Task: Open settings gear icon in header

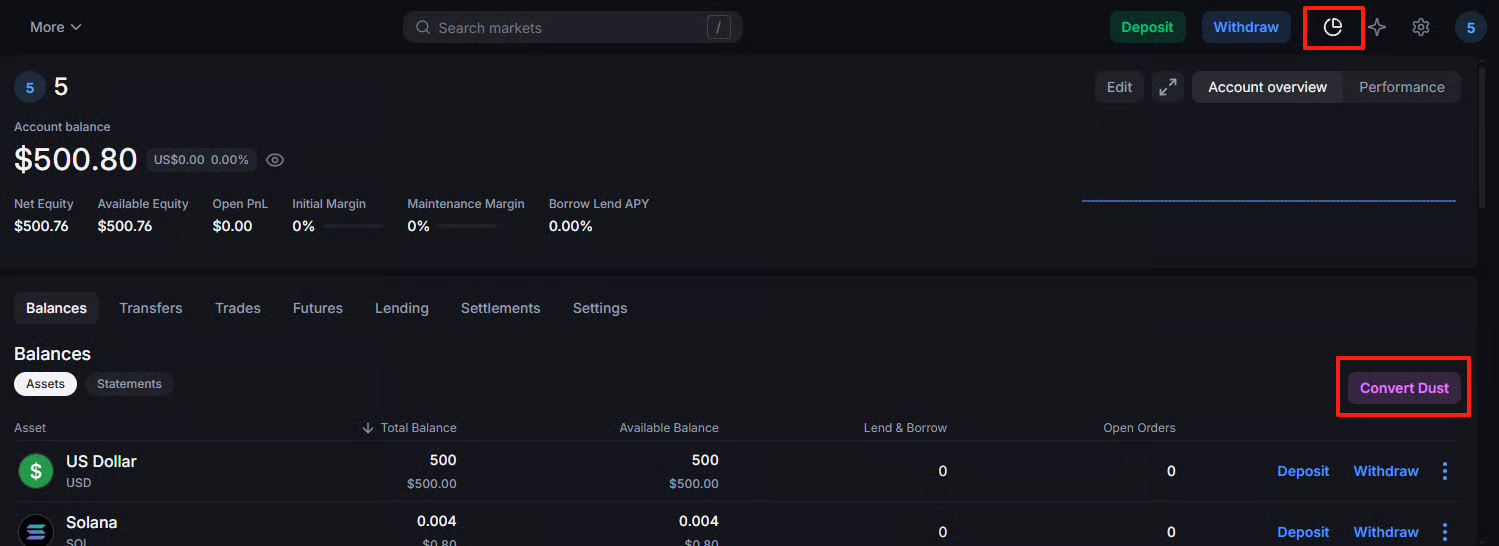Action: pyautogui.click(x=1420, y=27)
